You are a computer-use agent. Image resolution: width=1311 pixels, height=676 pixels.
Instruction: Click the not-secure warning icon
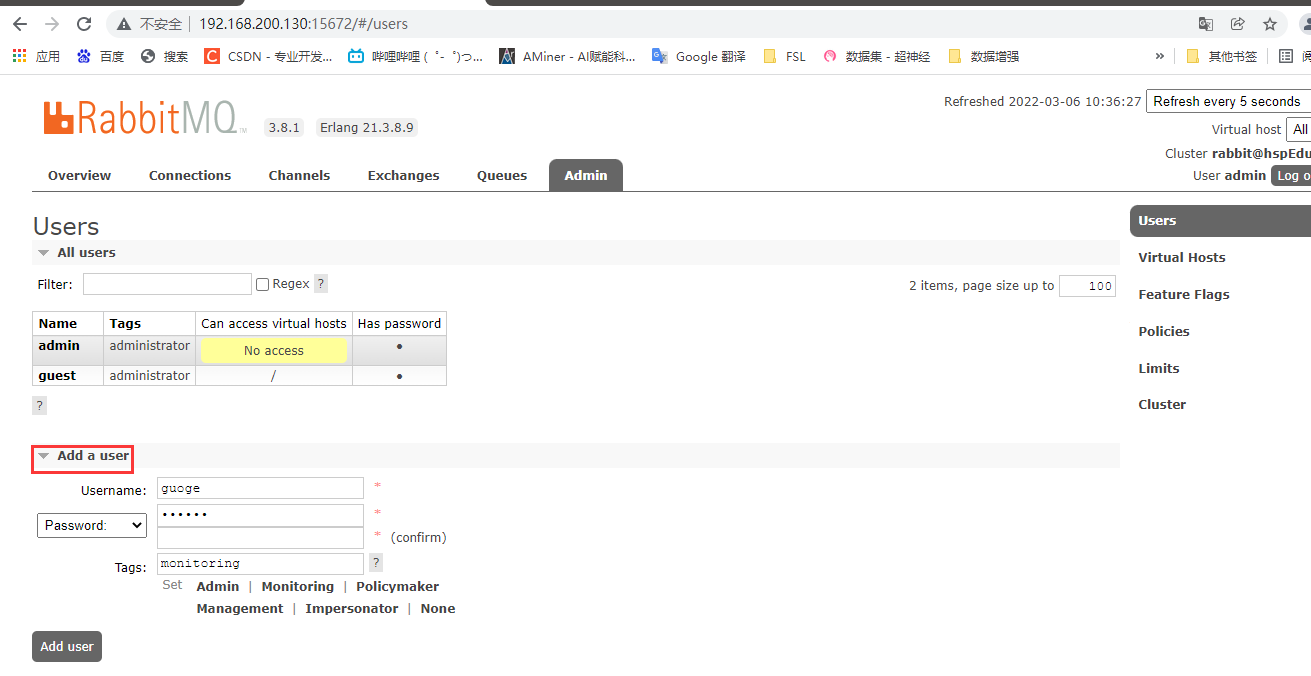(x=124, y=24)
